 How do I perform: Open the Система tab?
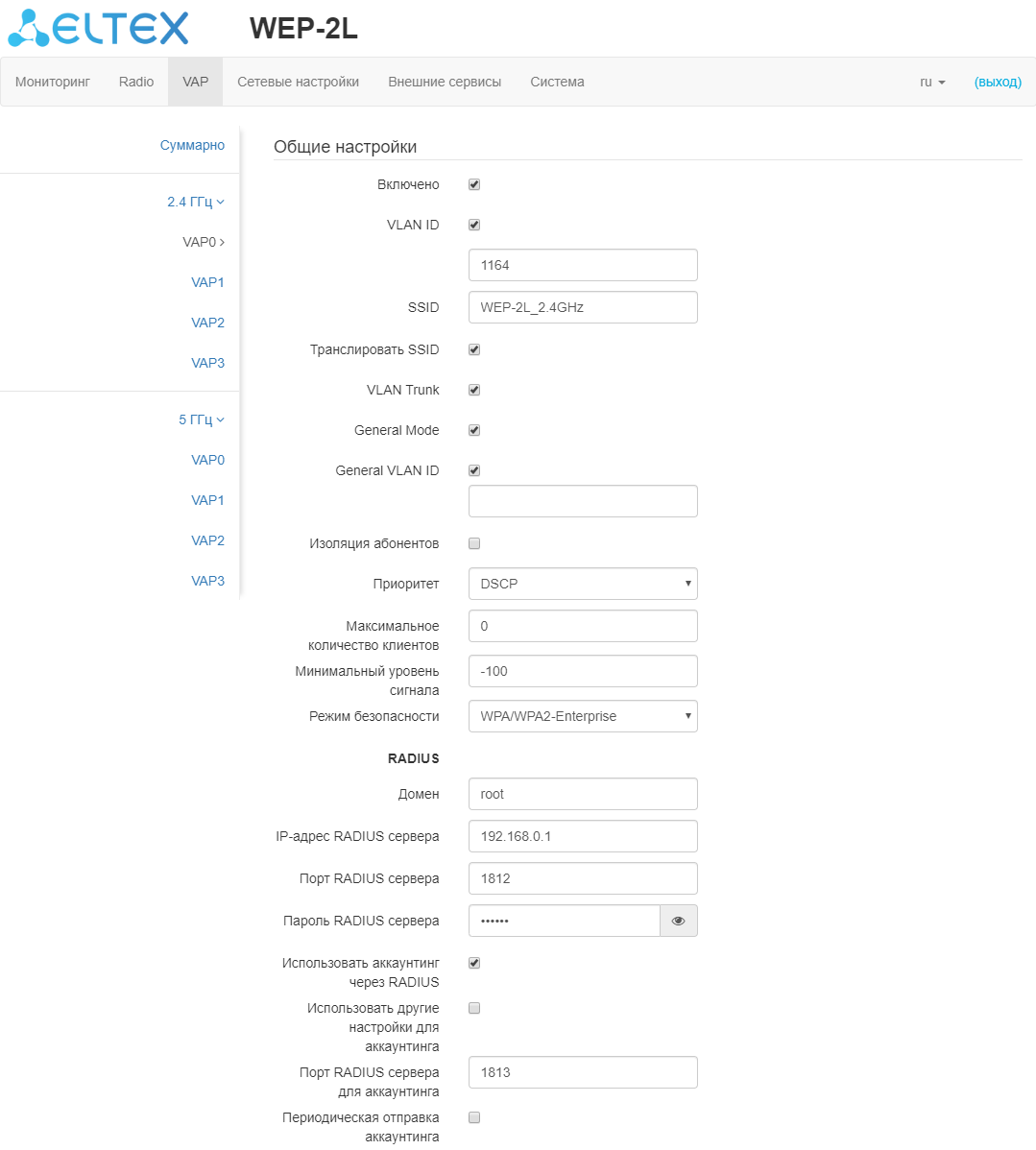point(557,82)
